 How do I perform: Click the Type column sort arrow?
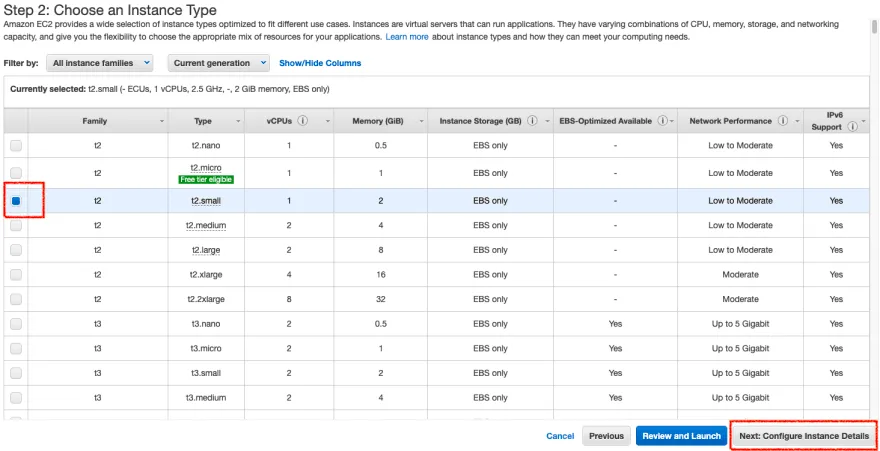pos(238,121)
